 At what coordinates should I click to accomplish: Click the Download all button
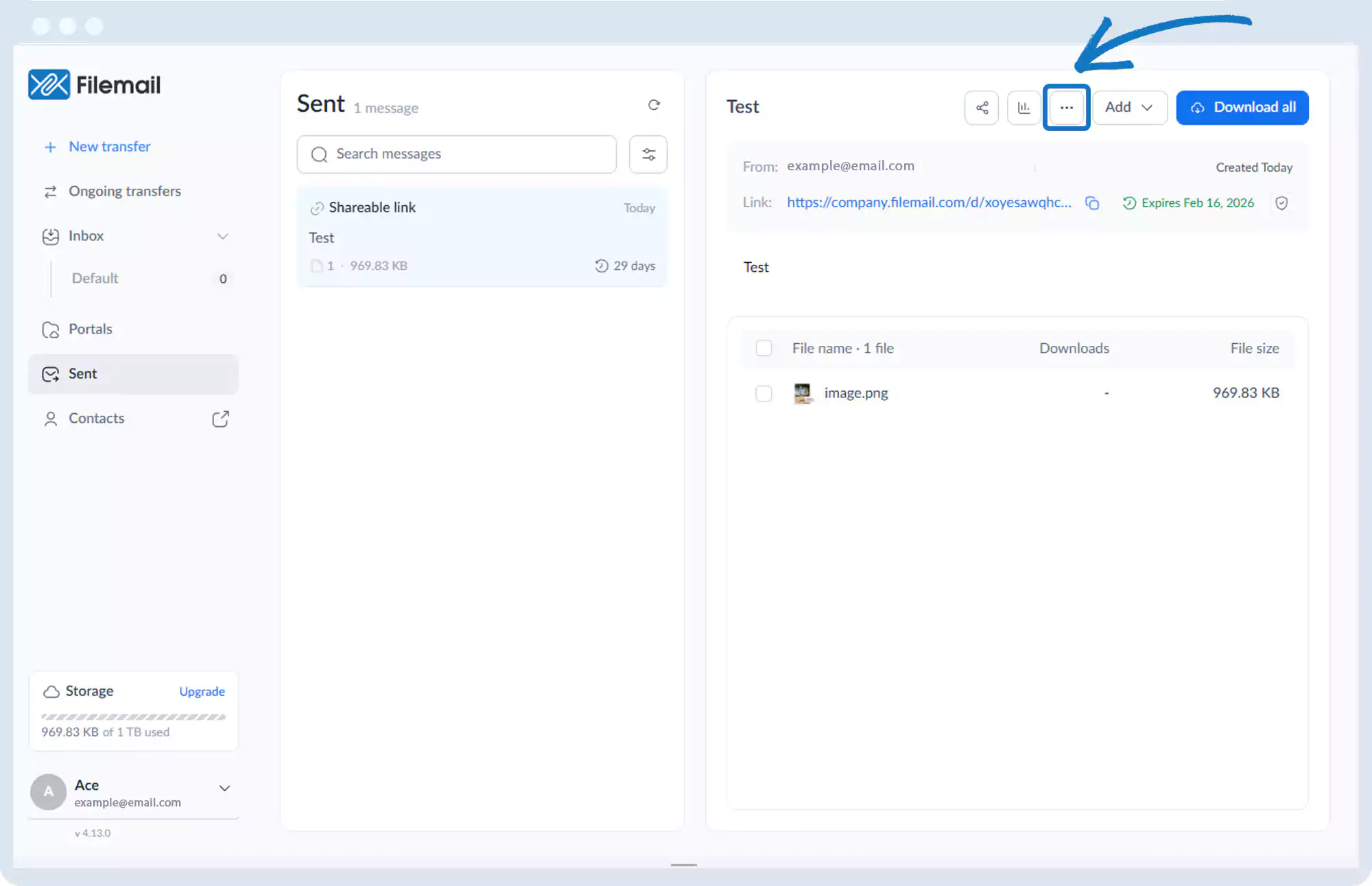(x=1242, y=108)
